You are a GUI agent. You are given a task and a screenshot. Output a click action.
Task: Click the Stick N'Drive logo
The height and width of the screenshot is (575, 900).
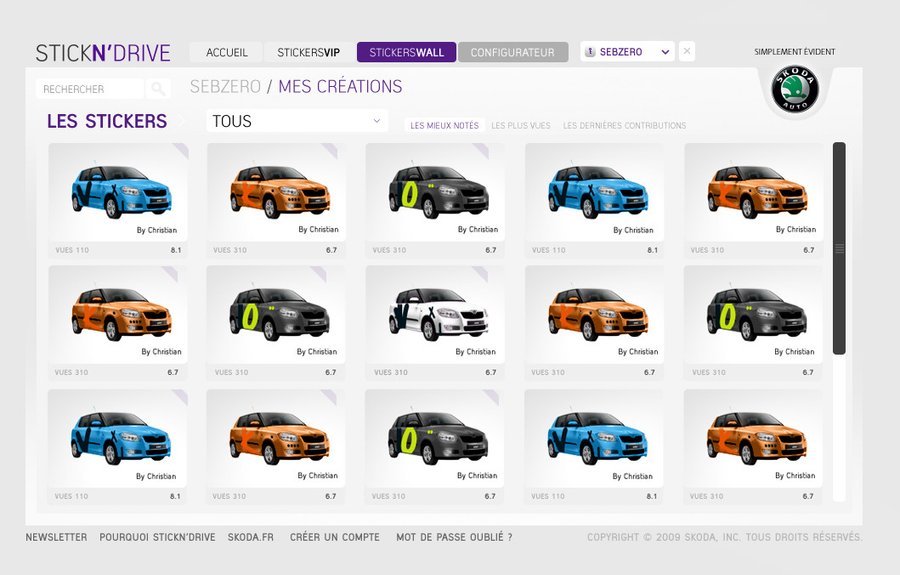103,53
